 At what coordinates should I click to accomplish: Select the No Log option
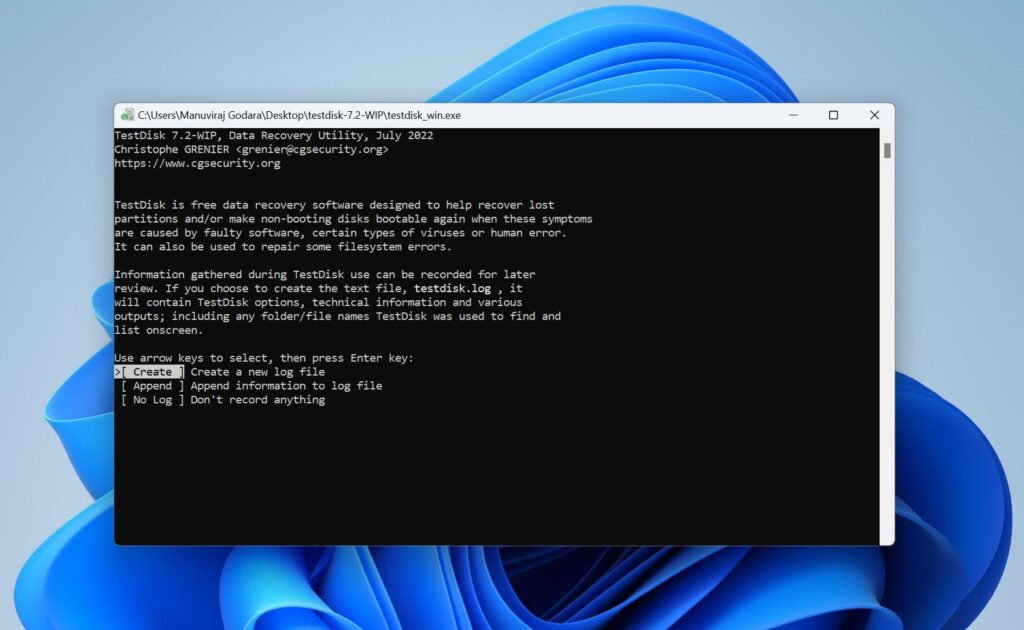pyautogui.click(x=151, y=399)
